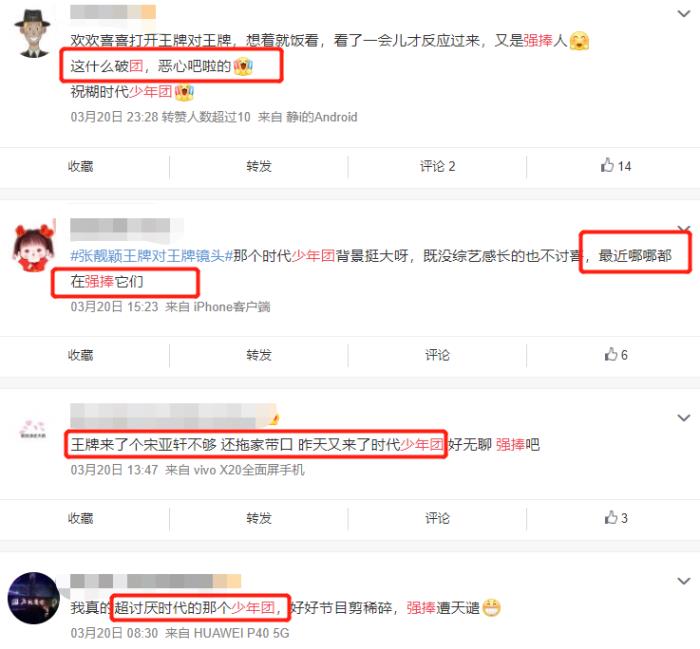Like the post with 3 likes
The width and height of the screenshot is (700, 649).
click(616, 518)
